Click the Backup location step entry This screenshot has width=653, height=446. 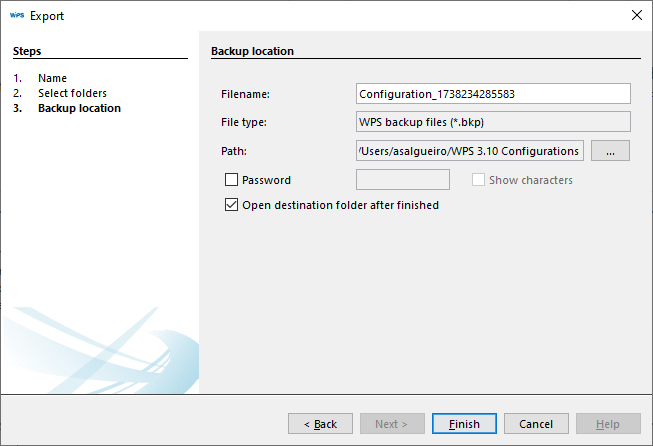coord(79,108)
